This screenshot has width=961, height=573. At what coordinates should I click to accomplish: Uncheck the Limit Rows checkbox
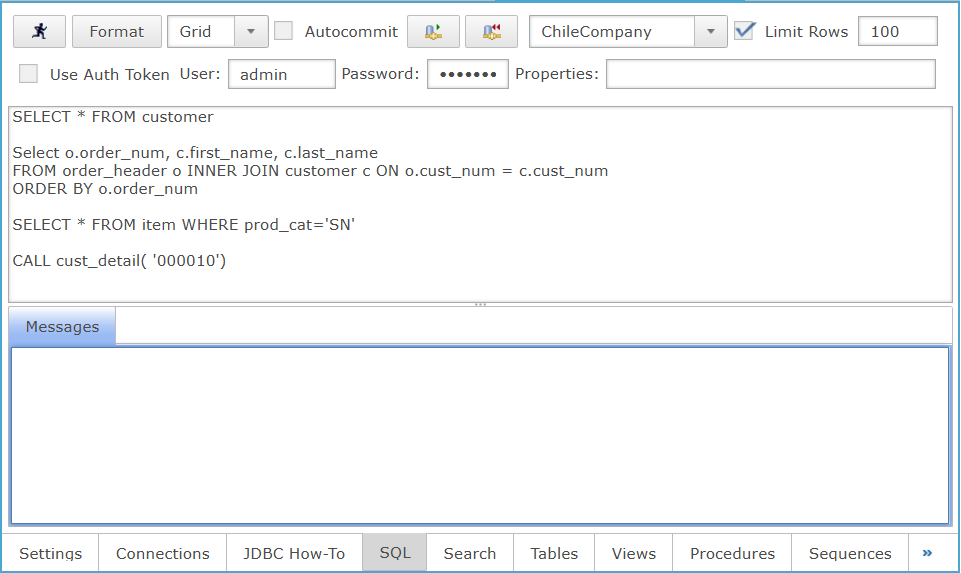[744, 31]
